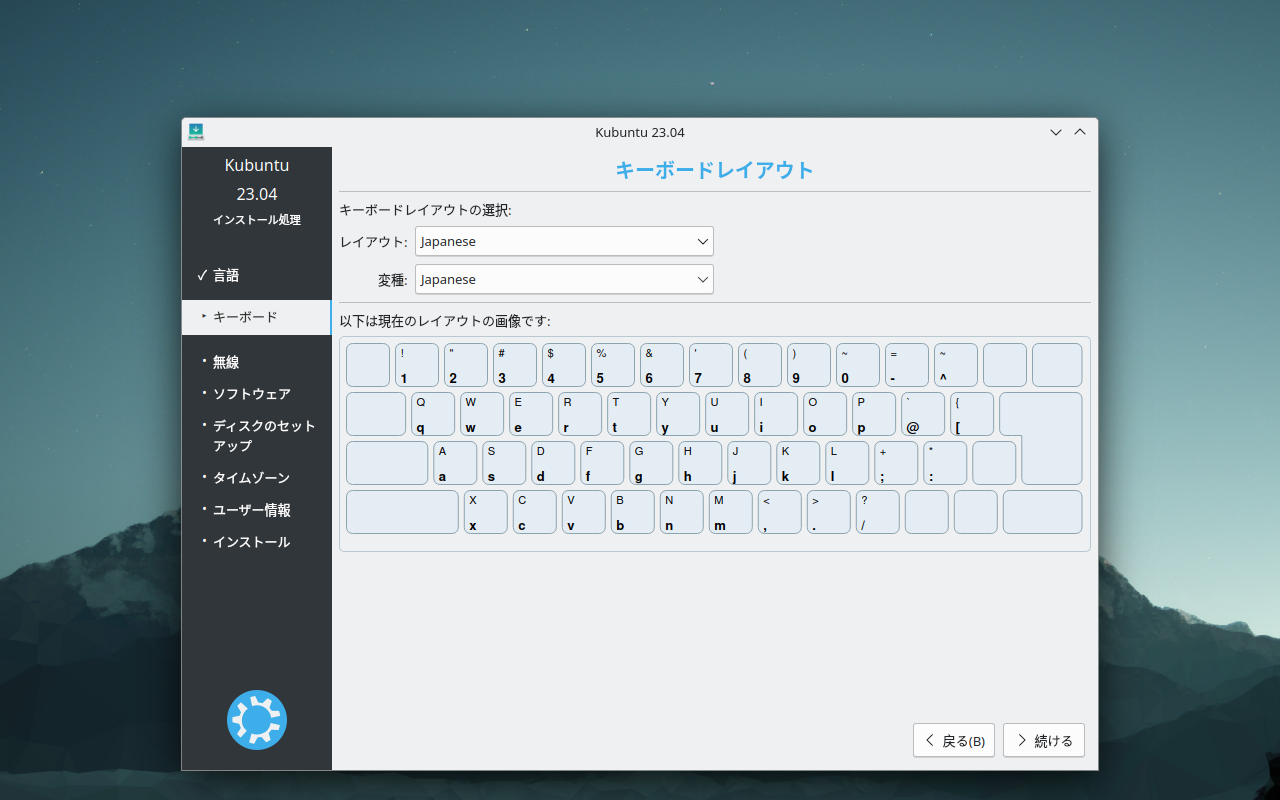Select the キーボード step in the sidebar

256,317
